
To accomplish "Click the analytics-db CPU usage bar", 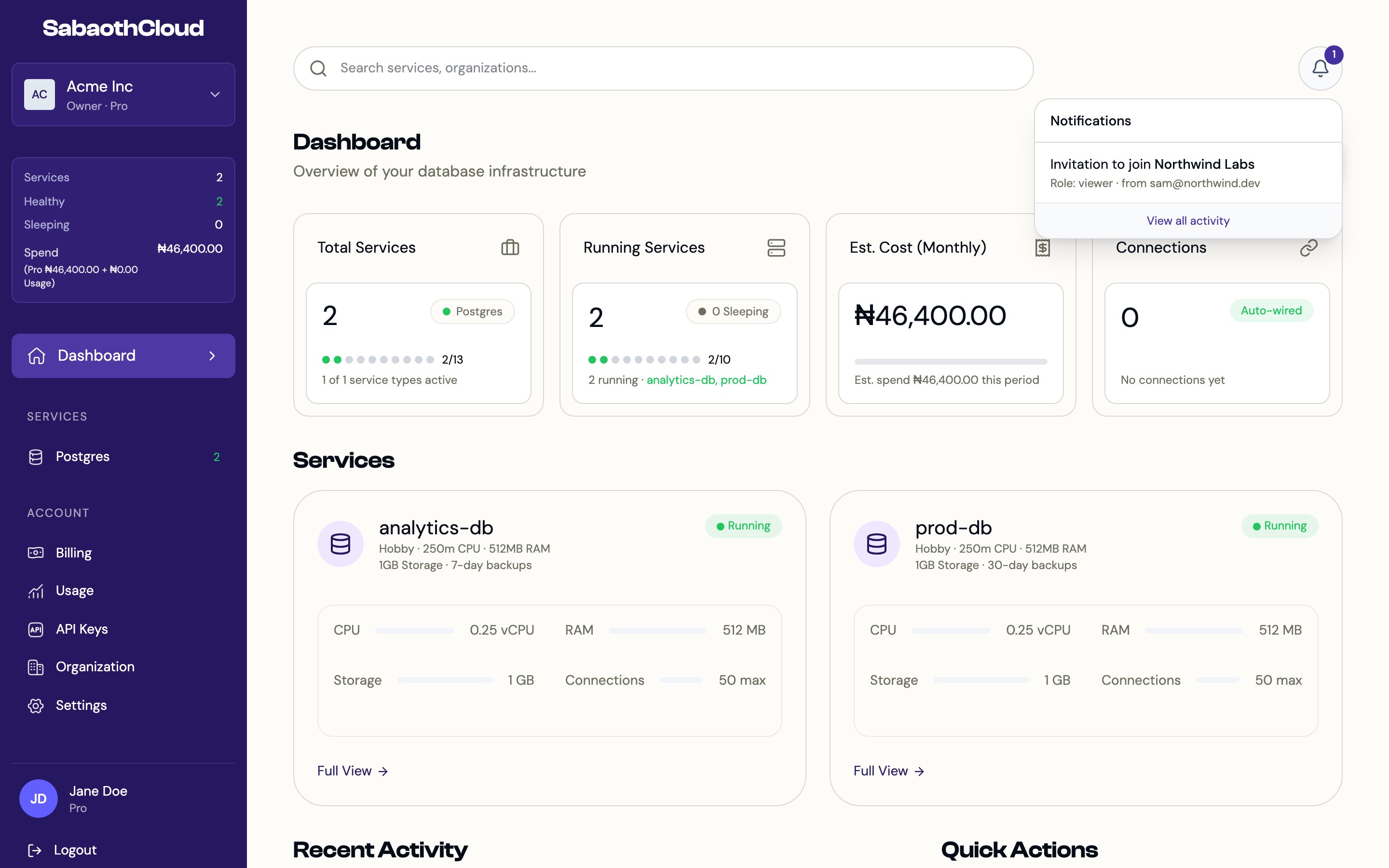I will pyautogui.click(x=414, y=630).
